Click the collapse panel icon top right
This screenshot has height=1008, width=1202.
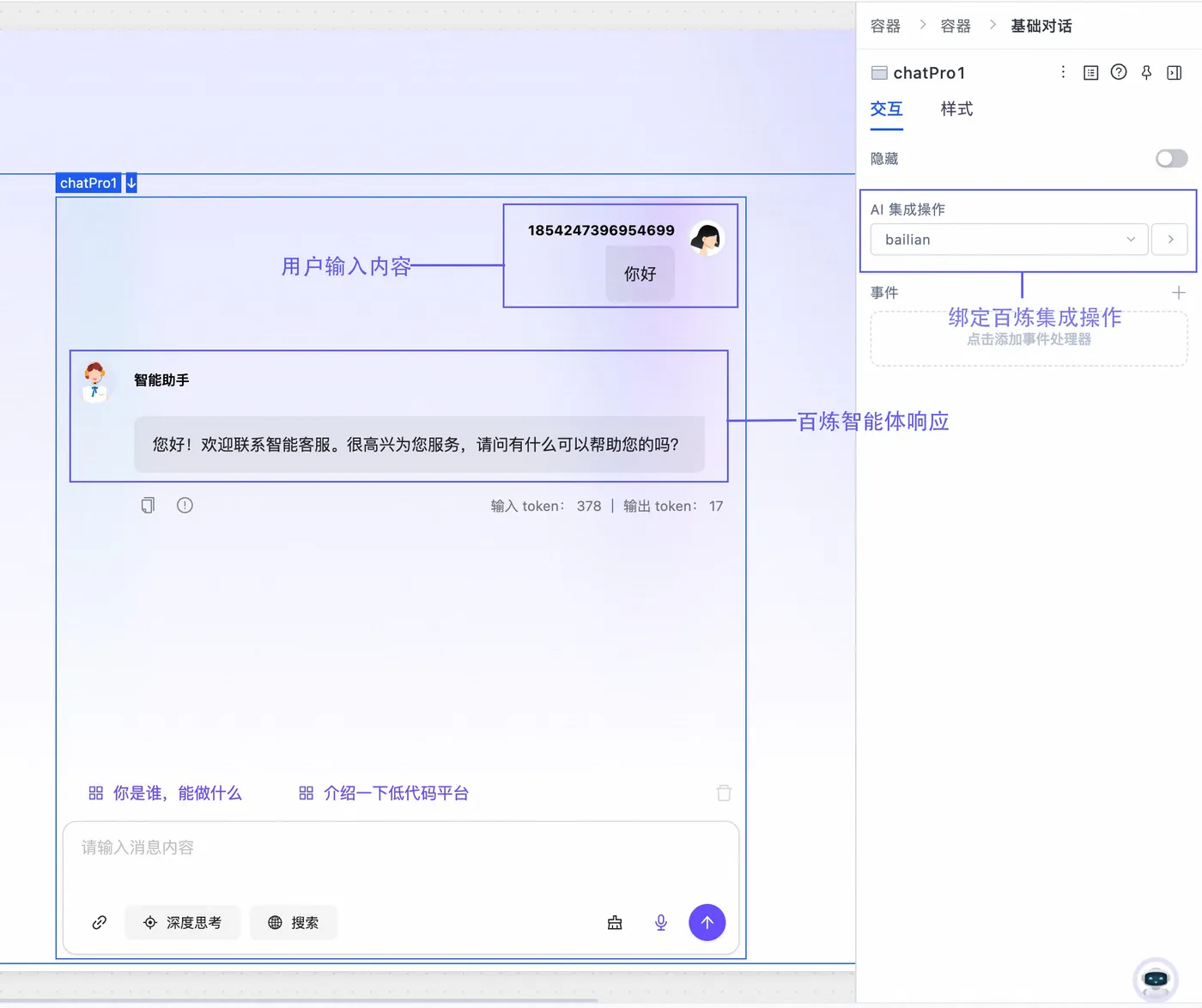1174,72
